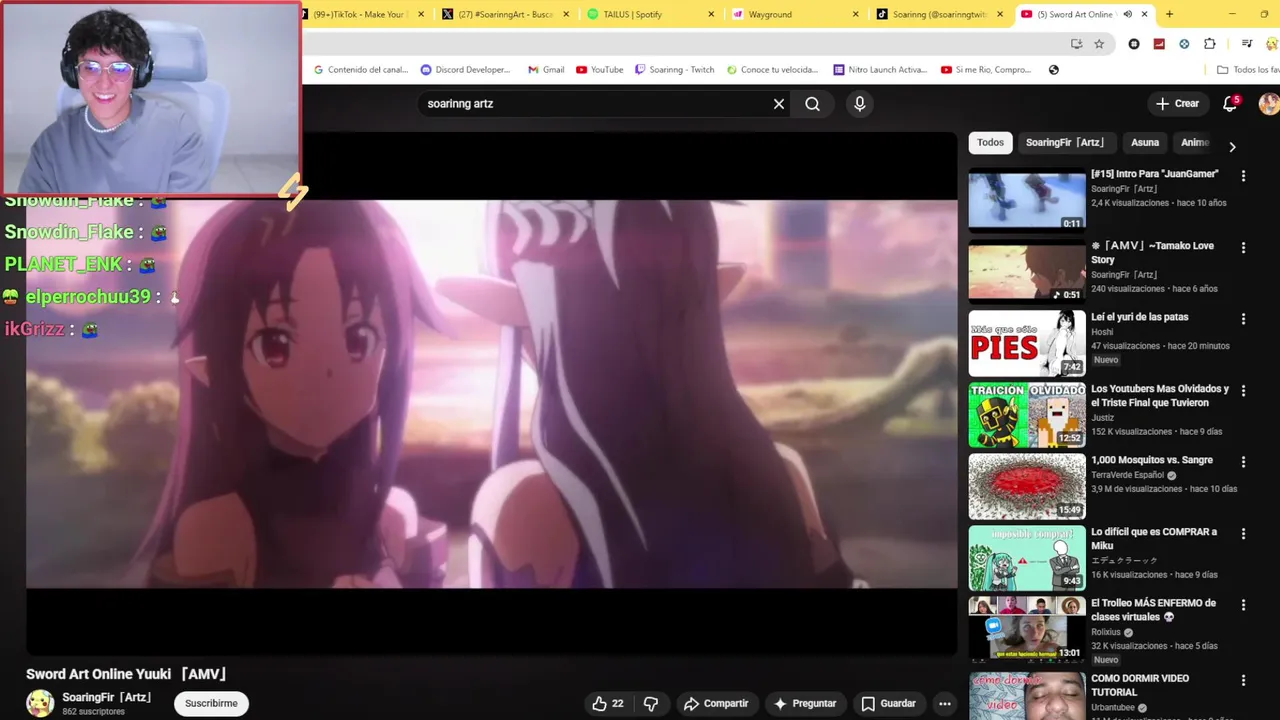Viewport: 1280px width, 720px height.
Task: Click the Guardar save button
Action: click(x=888, y=704)
